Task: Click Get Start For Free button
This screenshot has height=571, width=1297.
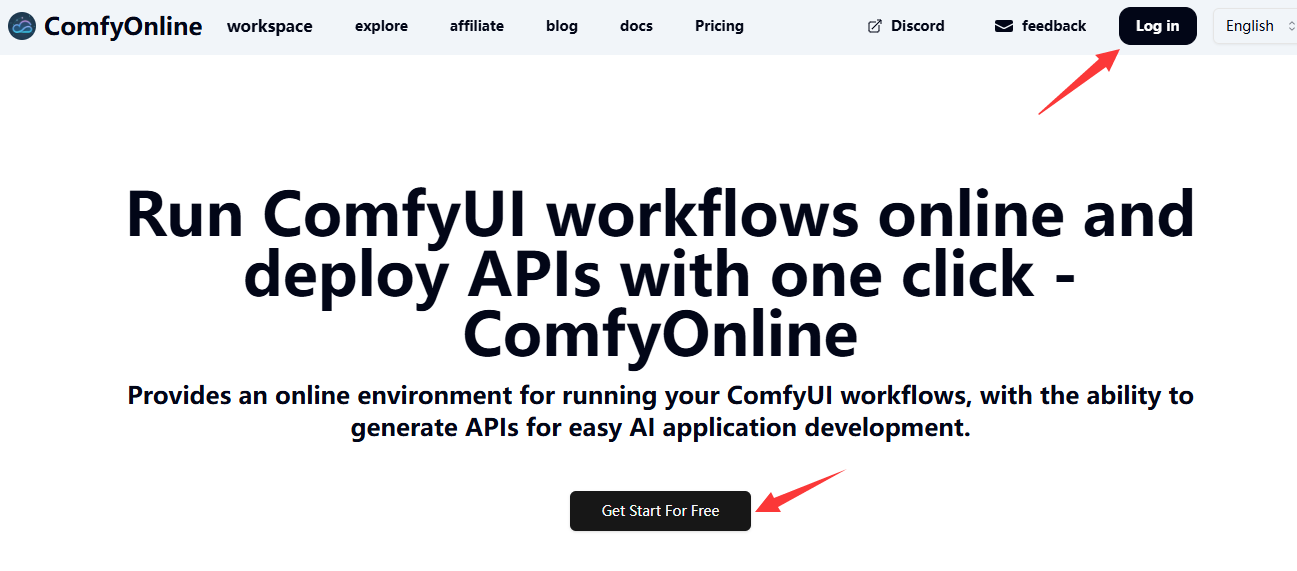Action: click(x=660, y=511)
